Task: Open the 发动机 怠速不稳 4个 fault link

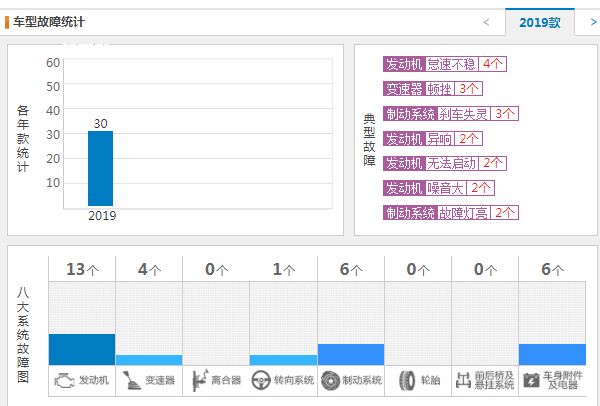Action: 445,63
